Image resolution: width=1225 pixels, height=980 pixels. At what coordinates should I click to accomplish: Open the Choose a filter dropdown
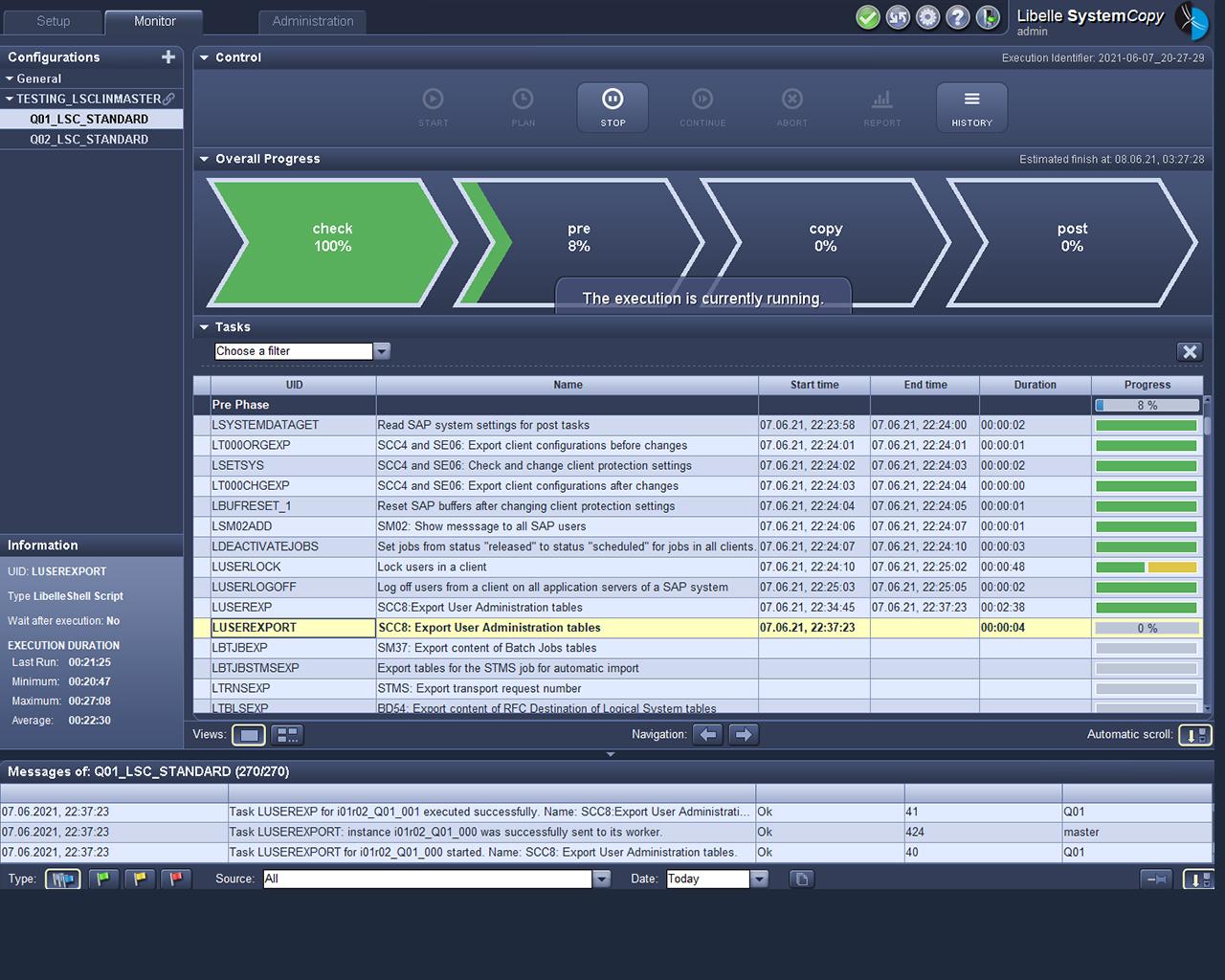pos(382,351)
